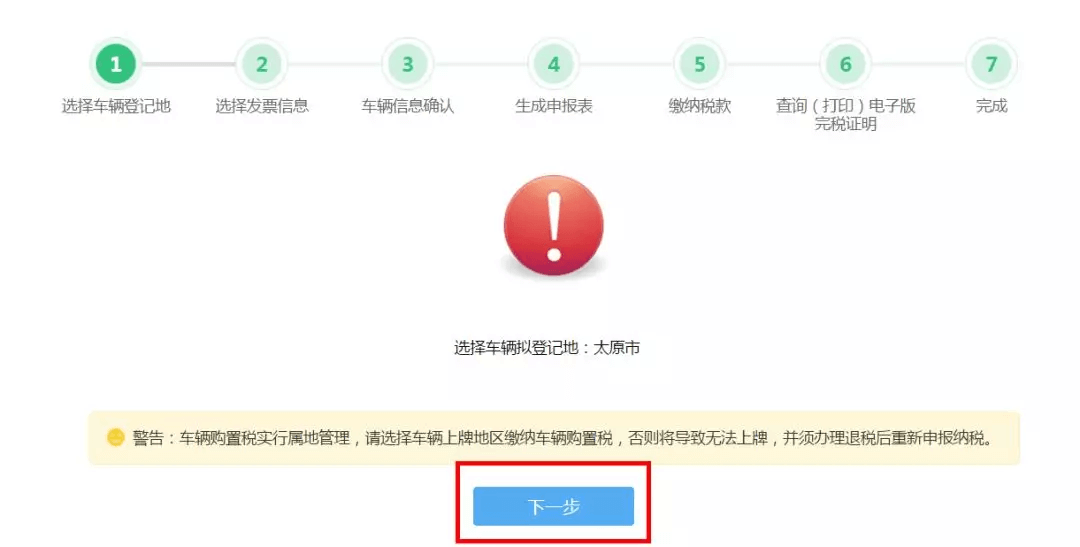Select the 查询（打印）电子版完税证明 step label
Viewport: 1080px width, 547px height.
(846, 115)
